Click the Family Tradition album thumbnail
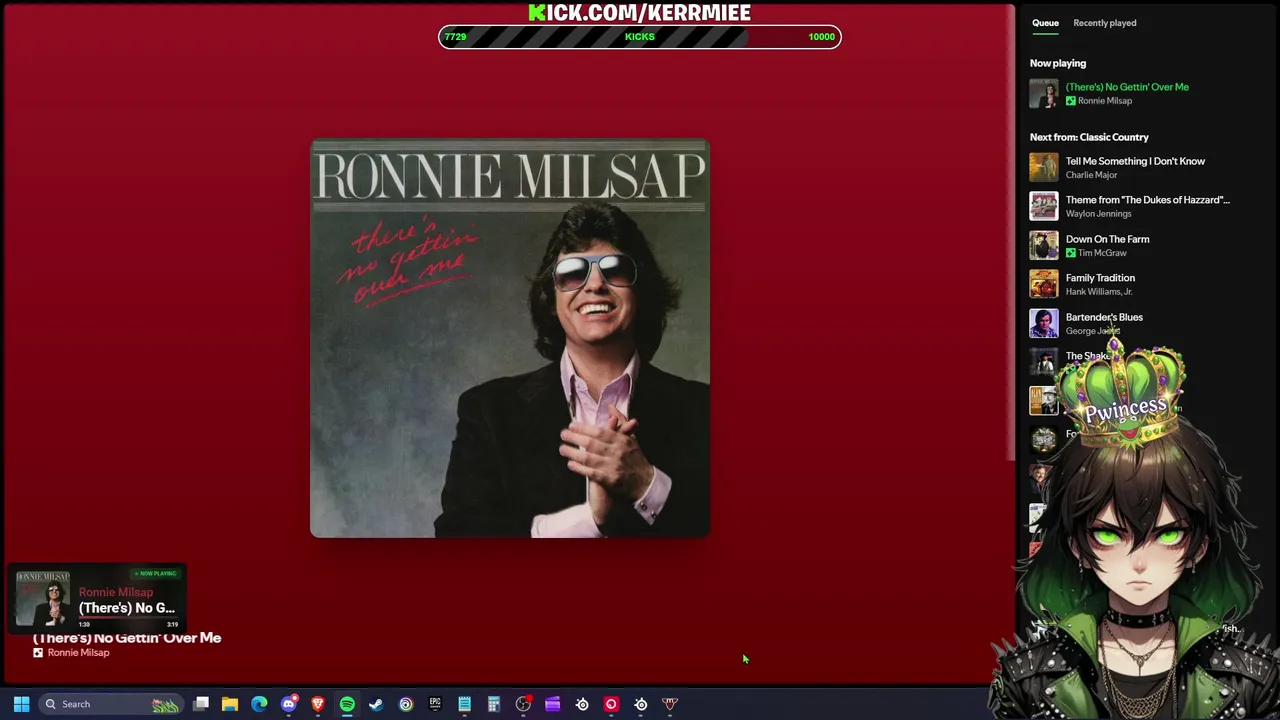 point(1044,284)
